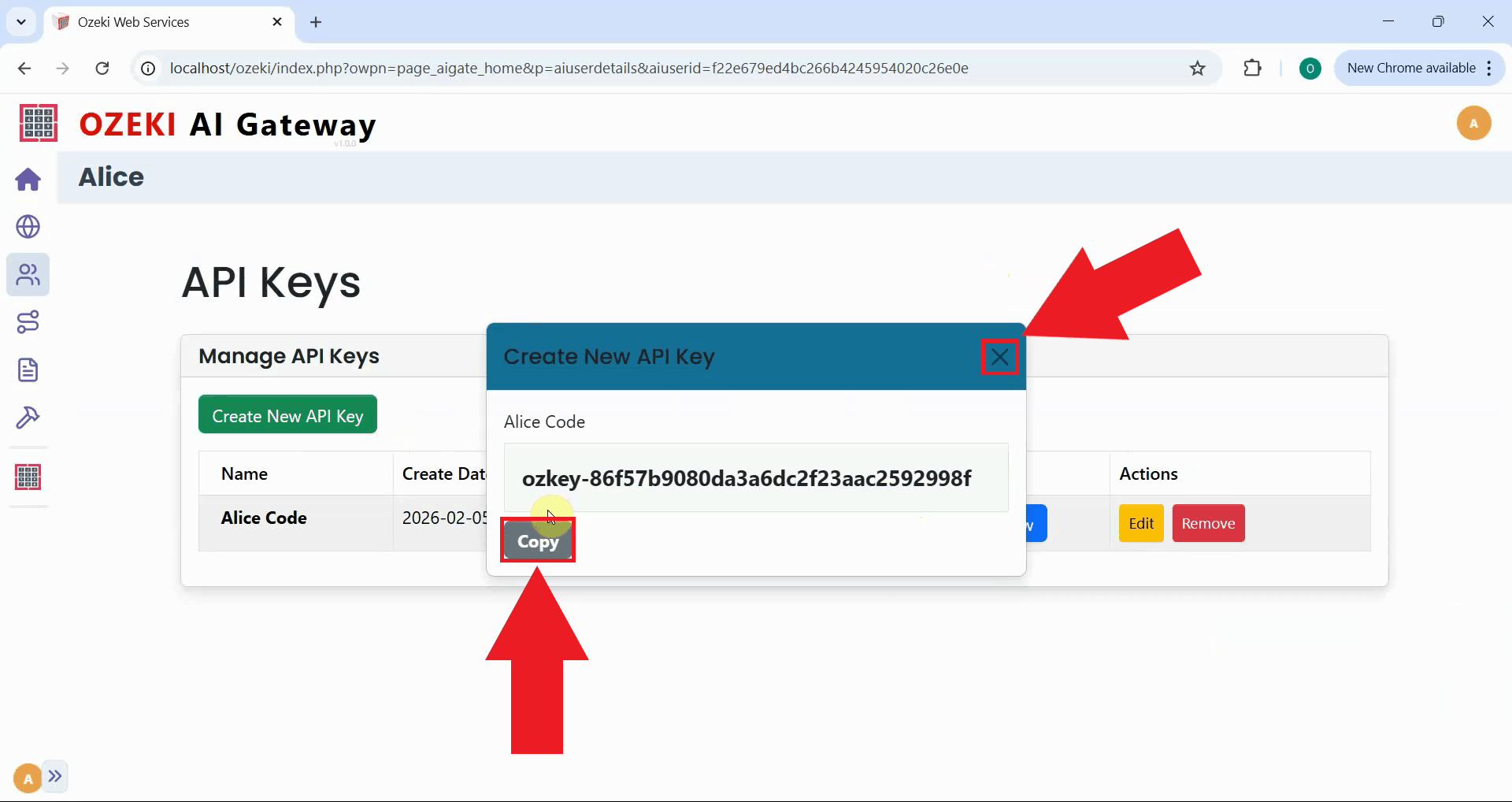This screenshot has height=802, width=1512.
Task: Bookmark the page with the star icon
Action: pos(1197,68)
